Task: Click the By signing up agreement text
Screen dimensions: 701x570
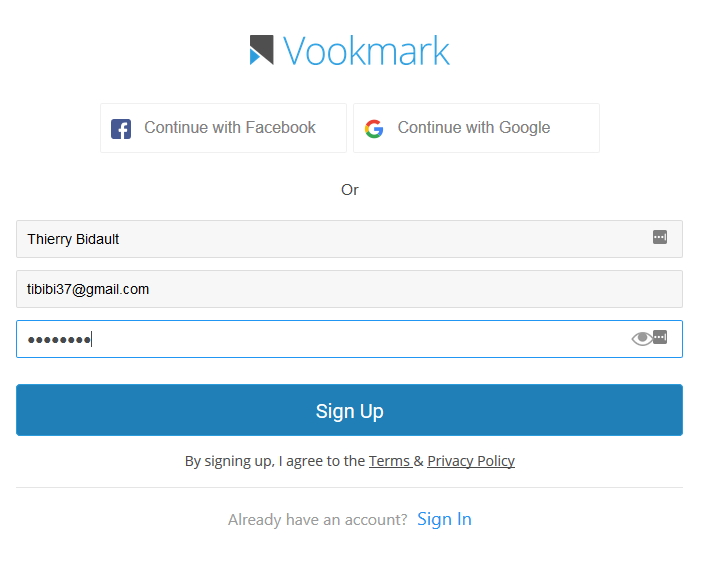Action: coord(275,461)
